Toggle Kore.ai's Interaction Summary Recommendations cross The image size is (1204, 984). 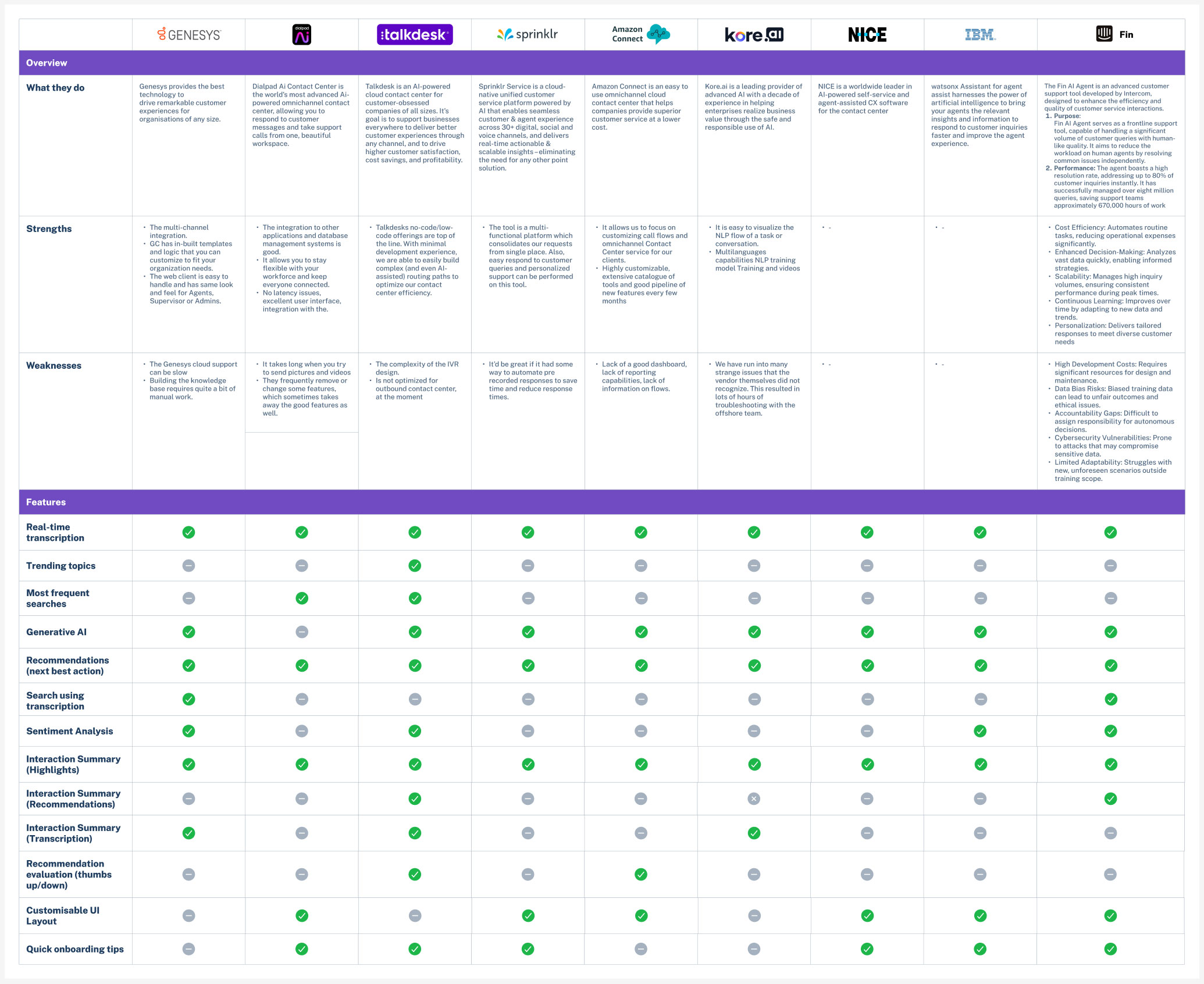pyautogui.click(x=753, y=798)
